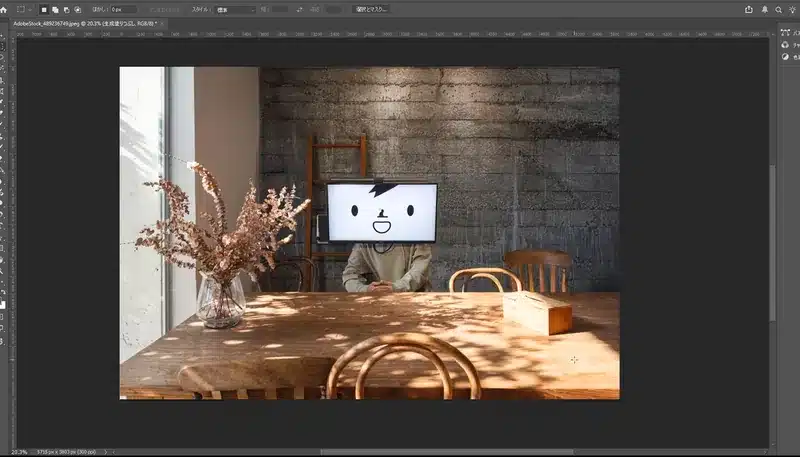Choose the Intersect with Selection mode icon
The width and height of the screenshot is (800, 457).
pyautogui.click(x=77, y=9)
